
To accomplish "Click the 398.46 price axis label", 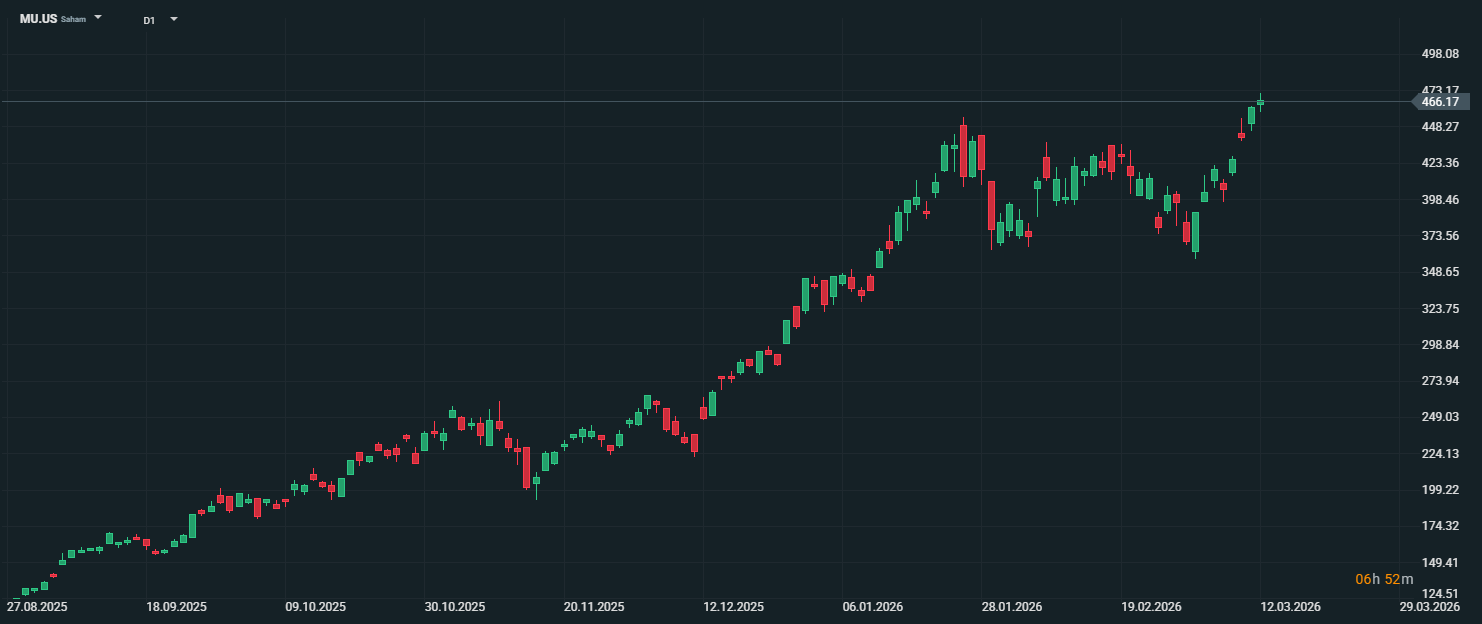I will pyautogui.click(x=1440, y=200).
